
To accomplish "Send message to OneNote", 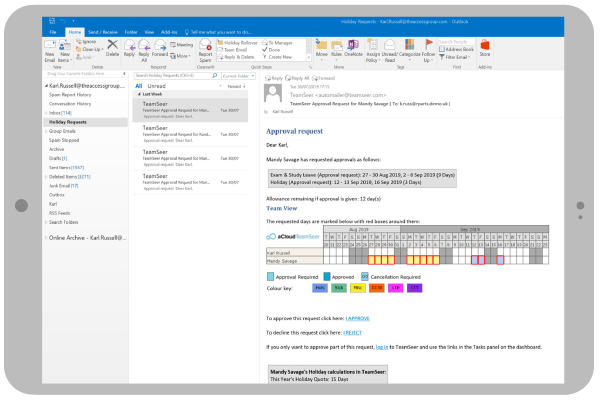I will [x=353, y=48].
